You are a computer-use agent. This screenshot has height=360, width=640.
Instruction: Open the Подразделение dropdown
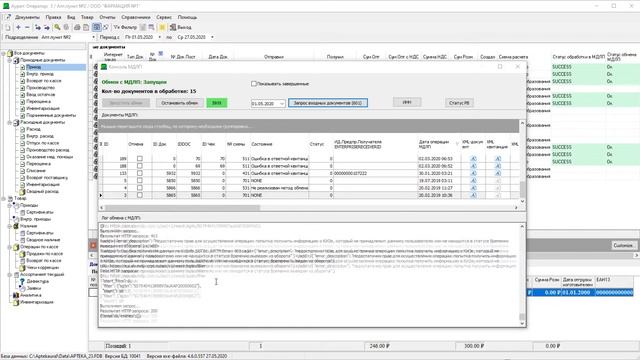[x=93, y=37]
